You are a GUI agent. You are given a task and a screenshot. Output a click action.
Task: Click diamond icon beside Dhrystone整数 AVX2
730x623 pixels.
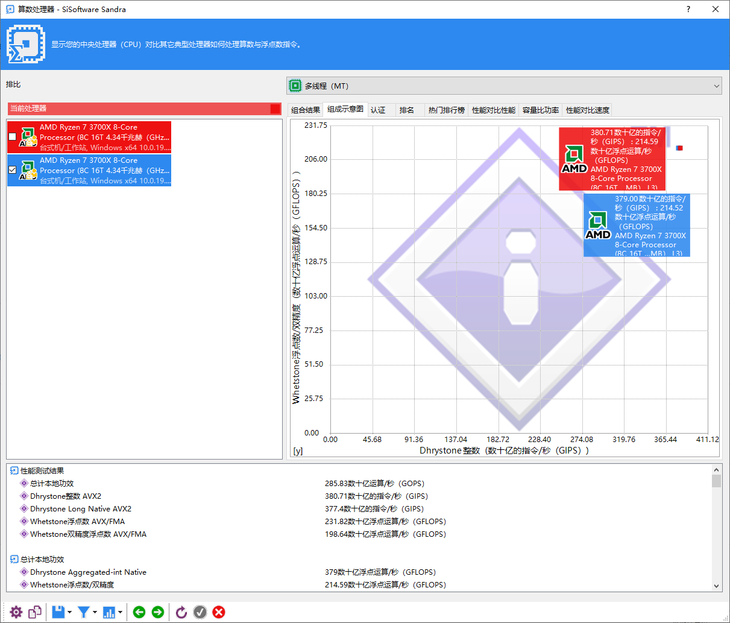(24, 496)
